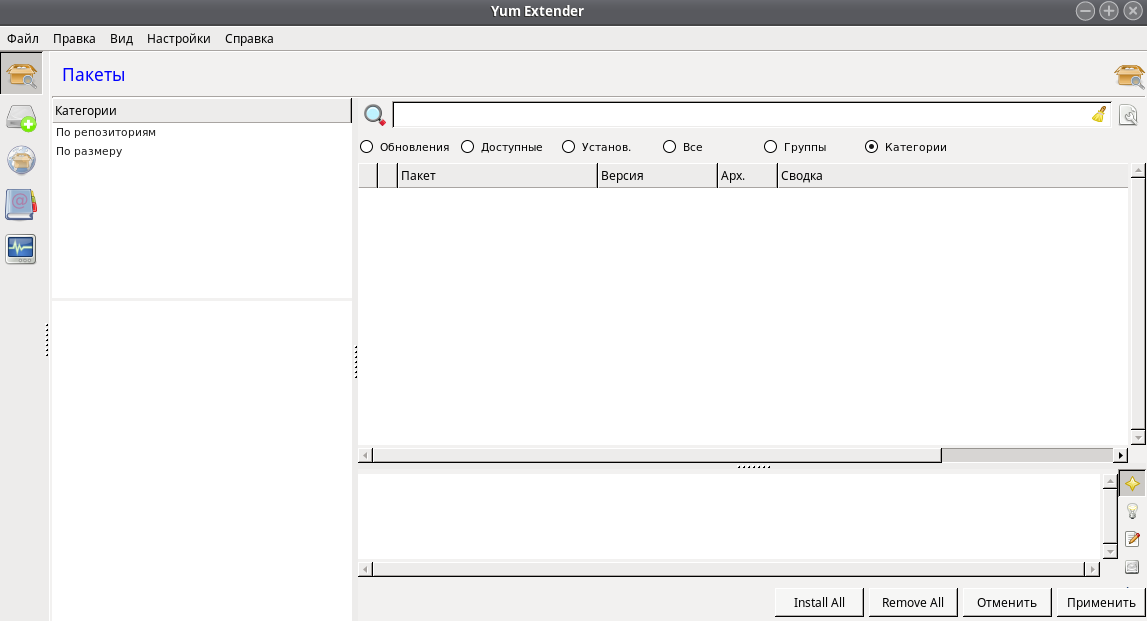This screenshot has height=621, width=1147.
Task: Maximize the Yum Extender window
Action: [x=1109, y=11]
